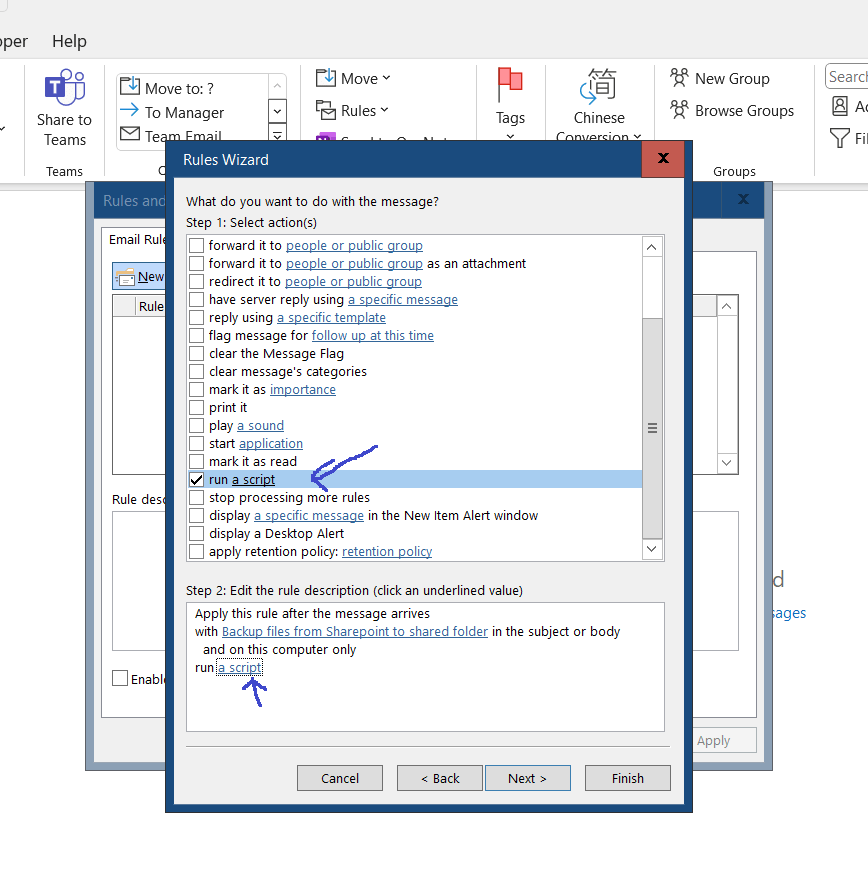Expand the Quick Steps gallery arrow
The height and width of the screenshot is (883, 868).
click(x=277, y=135)
